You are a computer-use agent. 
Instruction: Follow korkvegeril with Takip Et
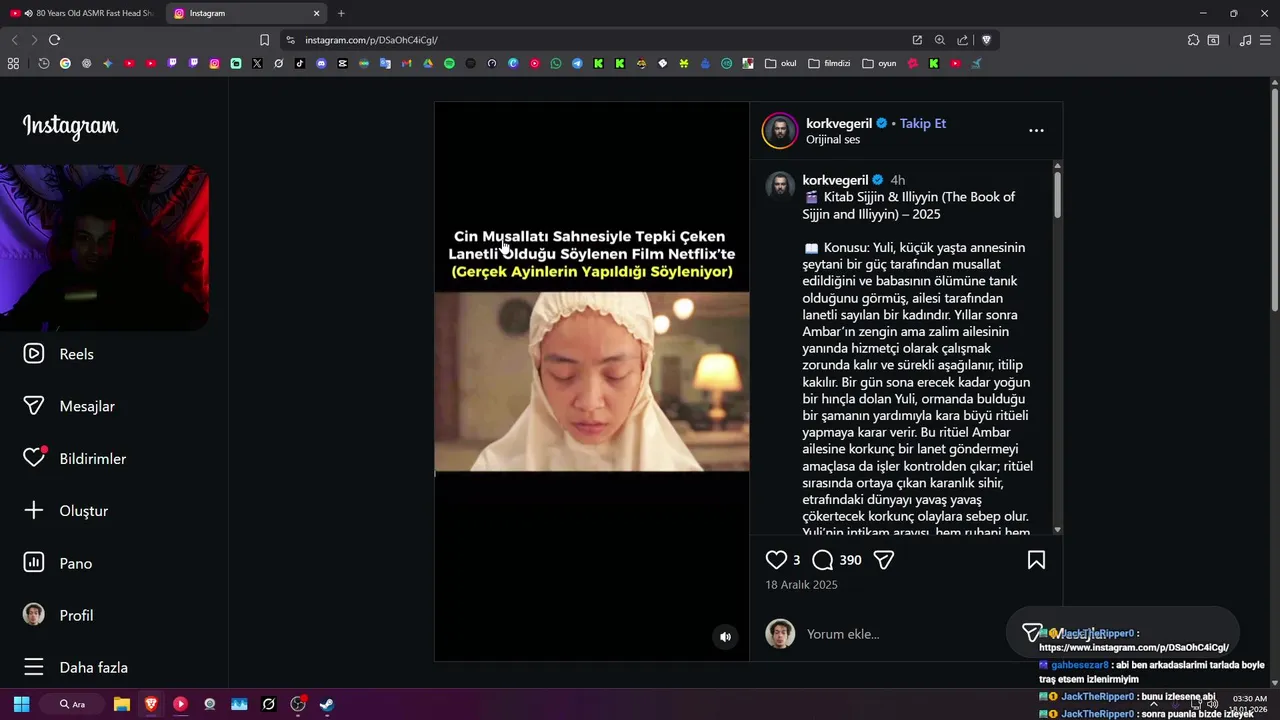pos(922,123)
